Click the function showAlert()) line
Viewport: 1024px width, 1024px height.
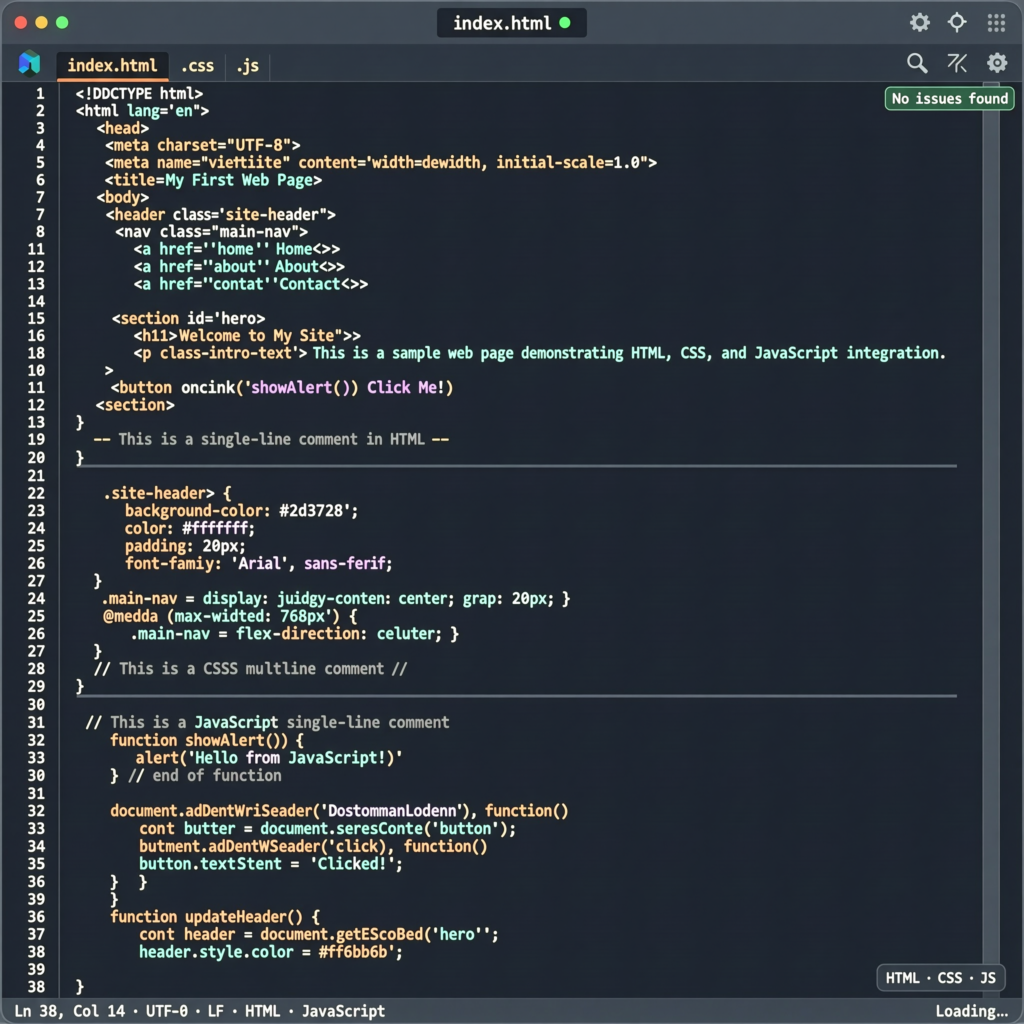(206, 740)
